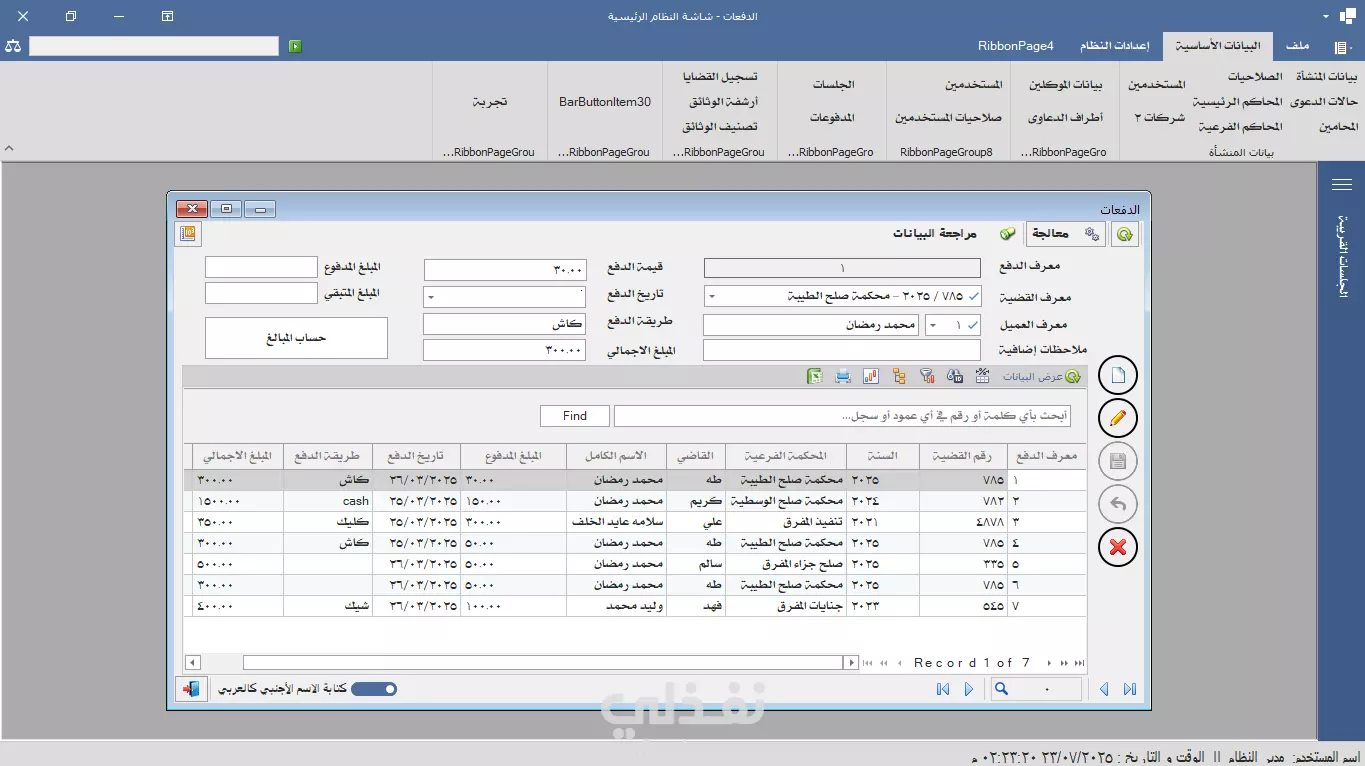The width and height of the screenshot is (1365, 766).
Task: Open أرشفة الوثائق from the ribbon
Action: [x=723, y=102]
